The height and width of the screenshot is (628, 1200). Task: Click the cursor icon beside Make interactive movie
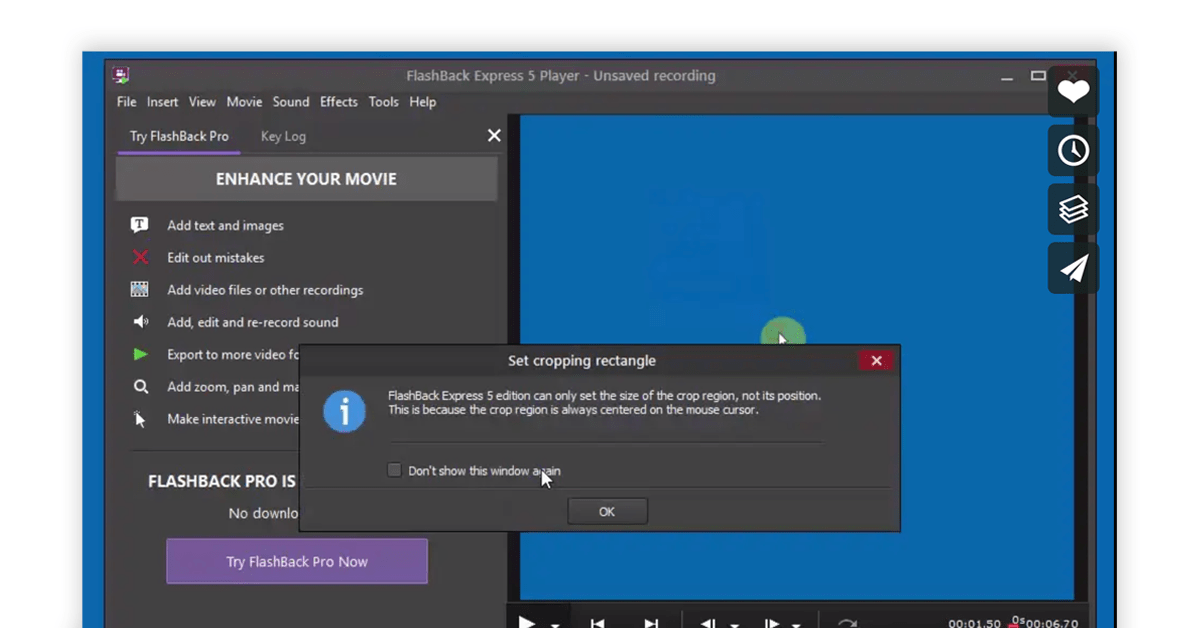pos(140,419)
